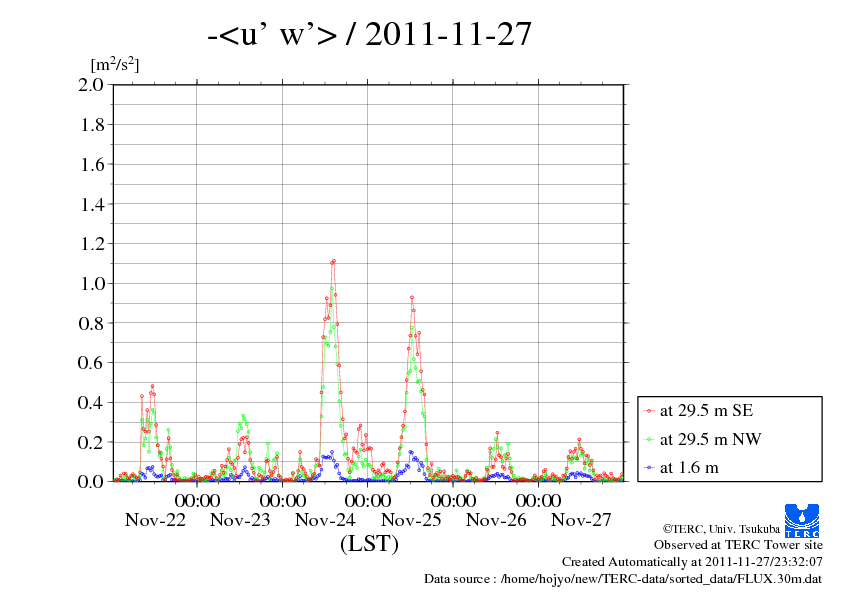Click the red legend marker for 29.5 m SE
Image resolution: width=842 pixels, height=595 pixels.
click(649, 411)
